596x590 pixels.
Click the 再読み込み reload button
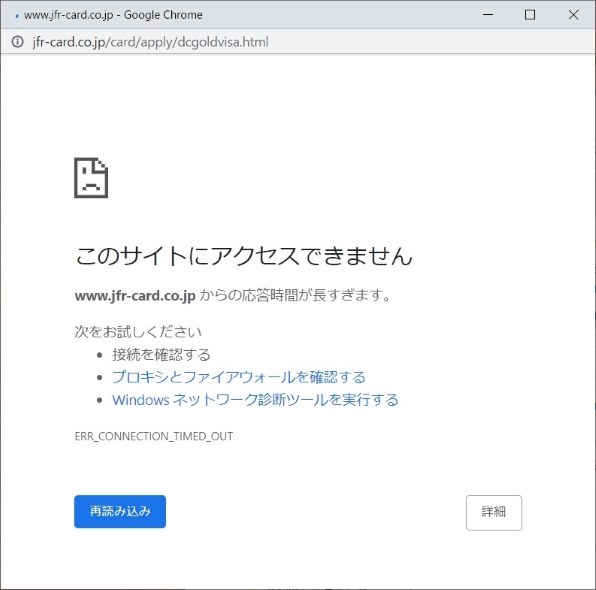tap(120, 511)
